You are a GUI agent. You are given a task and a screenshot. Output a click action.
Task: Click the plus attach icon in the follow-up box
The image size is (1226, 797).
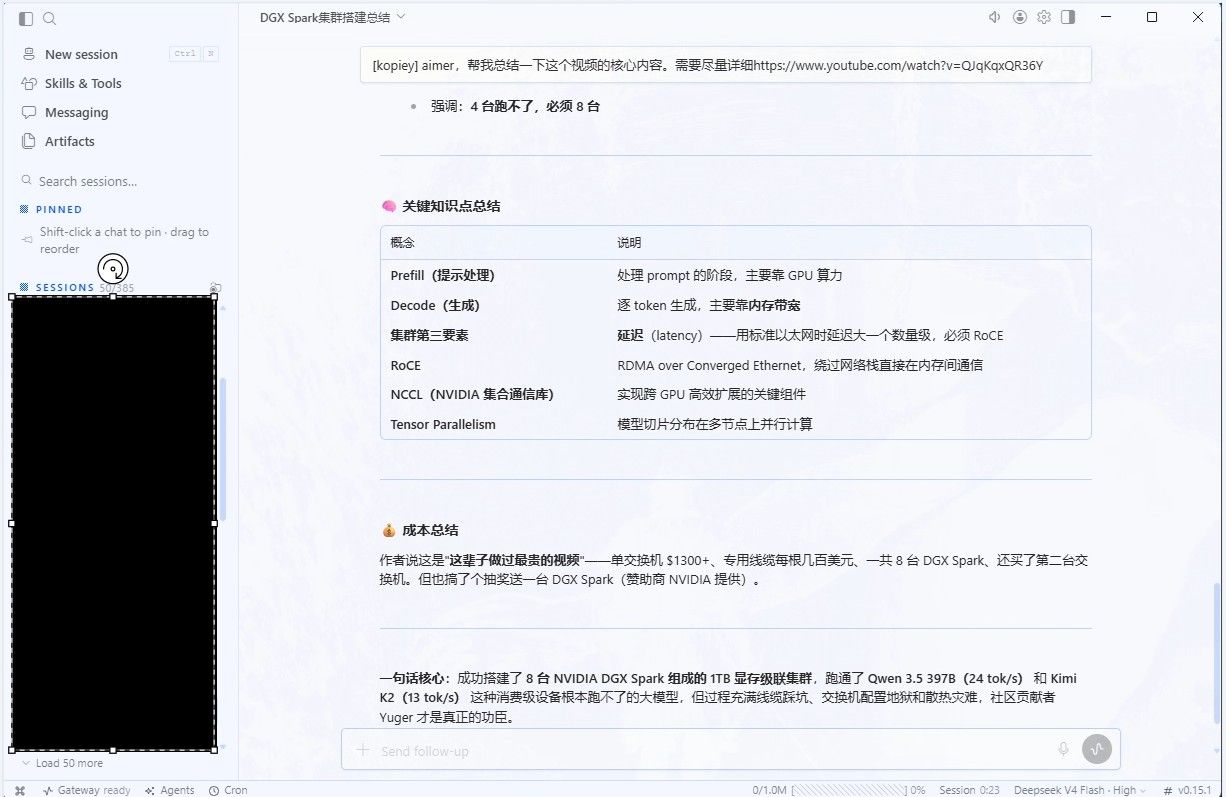pyautogui.click(x=363, y=750)
